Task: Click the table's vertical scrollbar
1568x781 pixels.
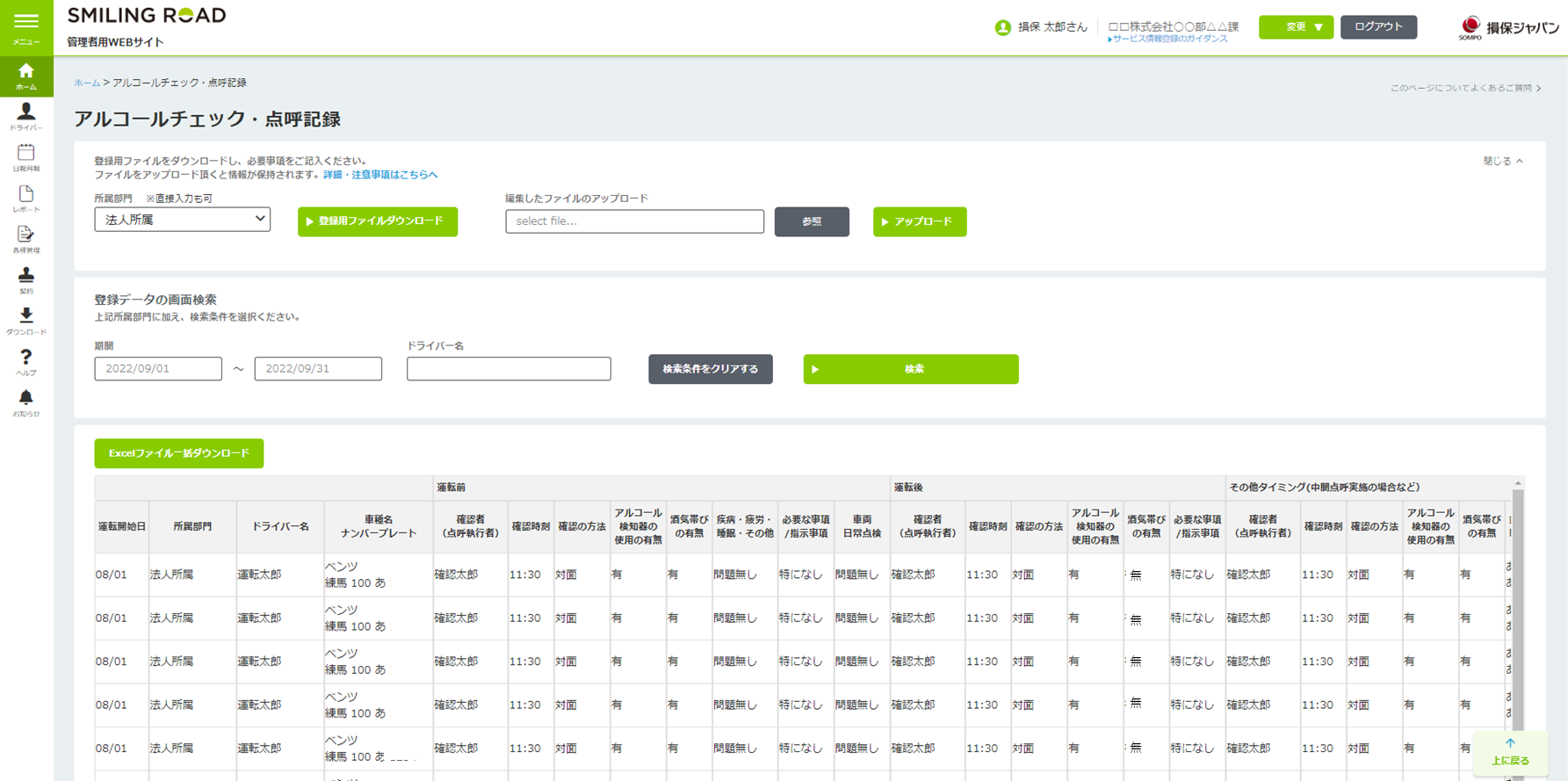Action: point(1518,615)
